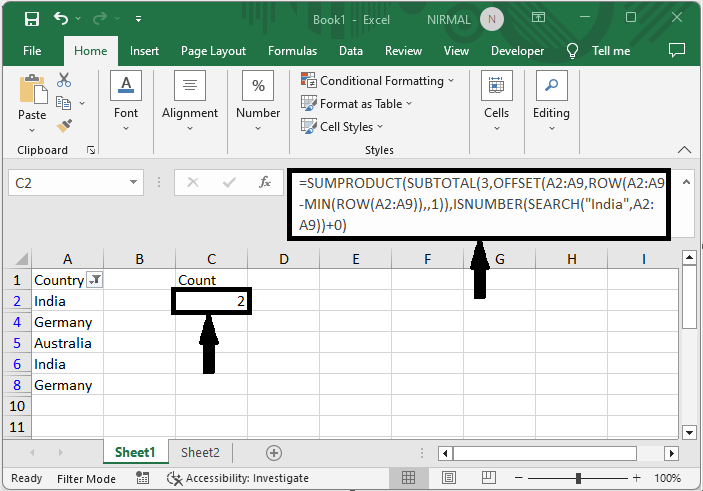
Task: Click the horizontal scrollbar right arrow
Action: 671,453
